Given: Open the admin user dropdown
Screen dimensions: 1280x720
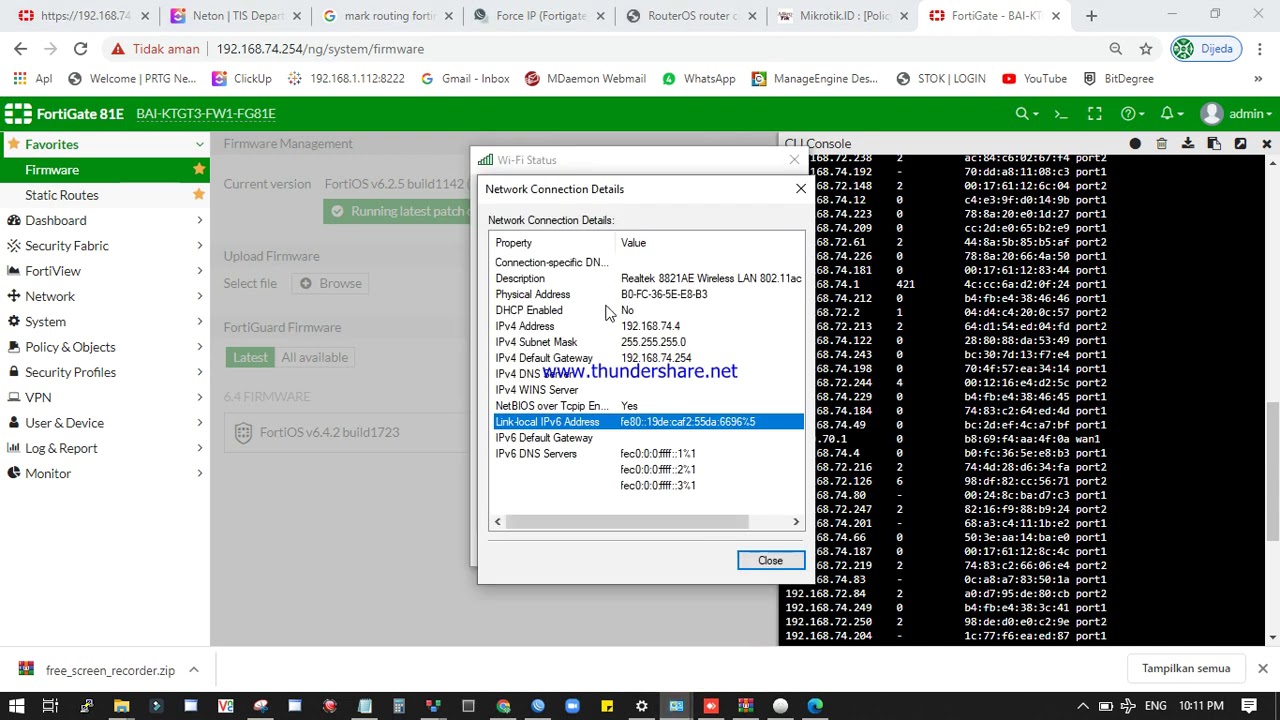Looking at the screenshot, I should pos(1237,114).
